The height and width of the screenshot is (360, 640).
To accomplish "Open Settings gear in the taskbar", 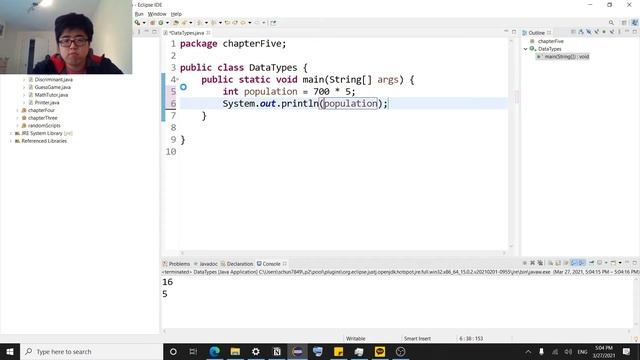I will [x=256, y=351].
